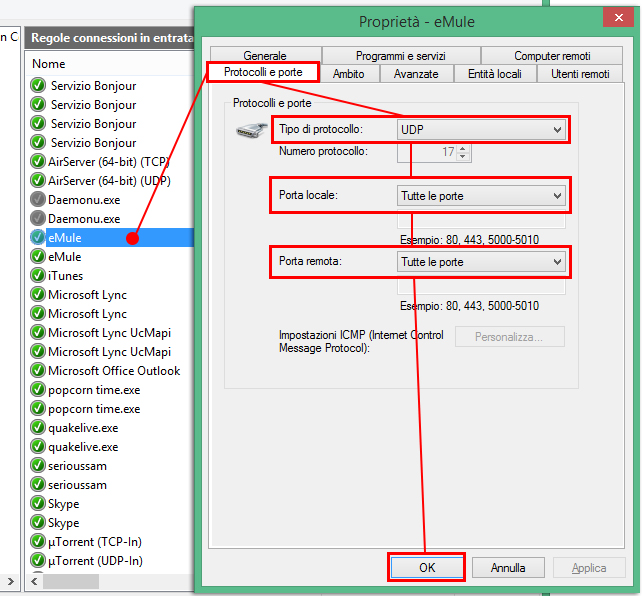Click the check icon of the selected eMule rule

coord(38,237)
